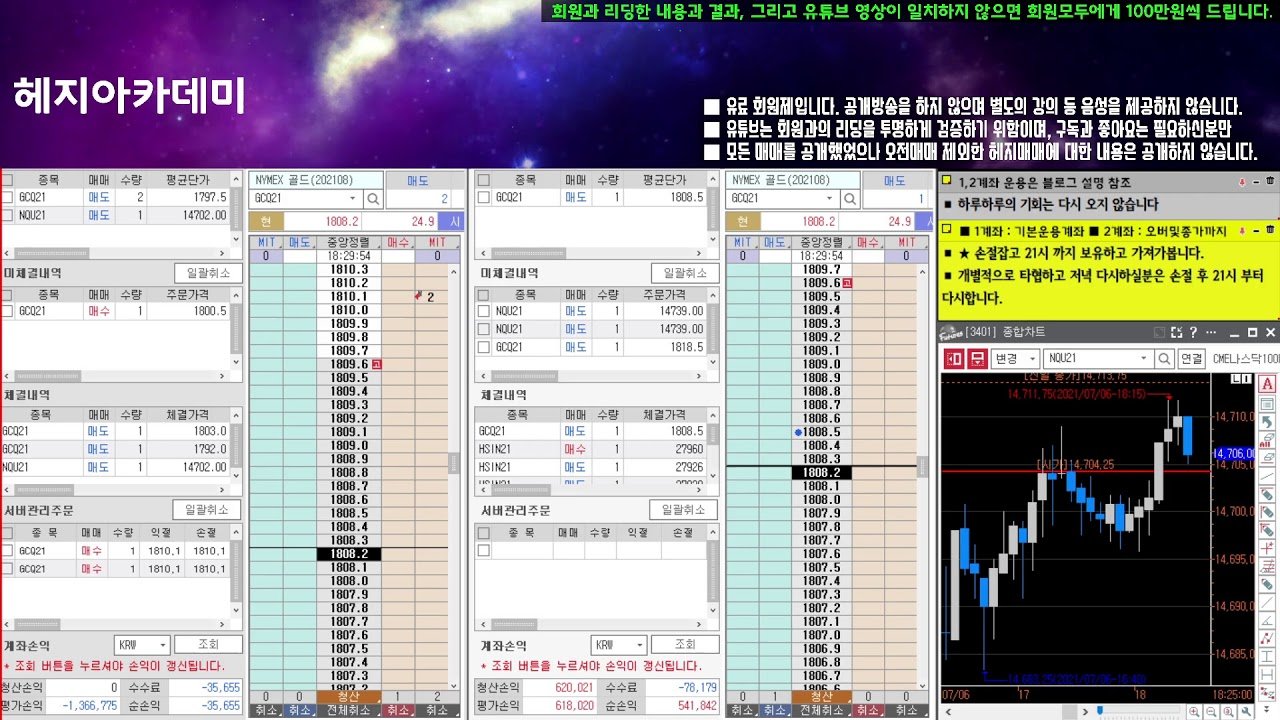Click the search icon in left GCQ21 order ladder
Viewport: 1280px width, 720px height.
coord(373,199)
